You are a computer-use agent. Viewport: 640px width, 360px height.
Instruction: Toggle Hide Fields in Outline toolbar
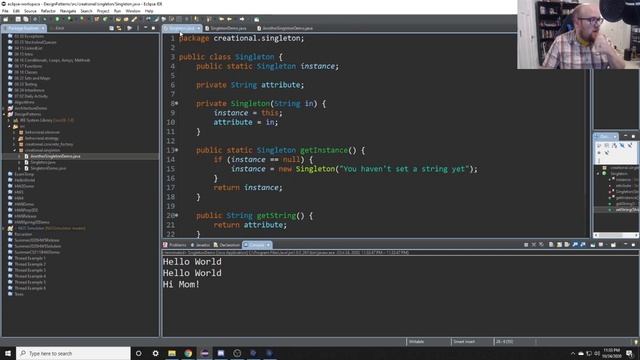(622, 145)
